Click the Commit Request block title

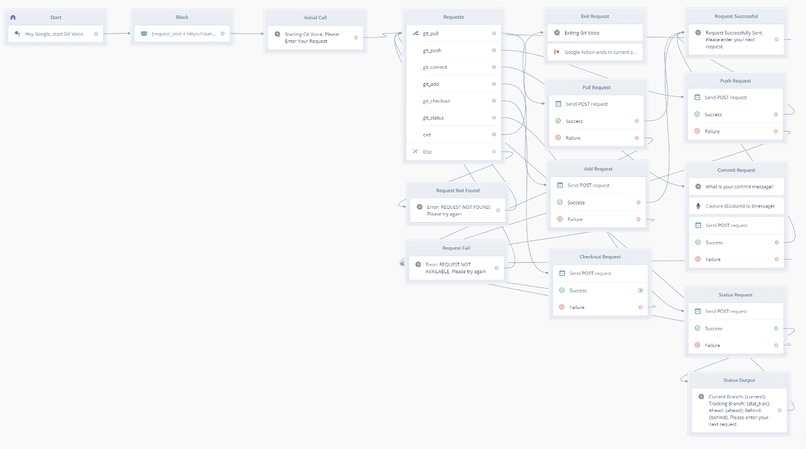point(736,170)
